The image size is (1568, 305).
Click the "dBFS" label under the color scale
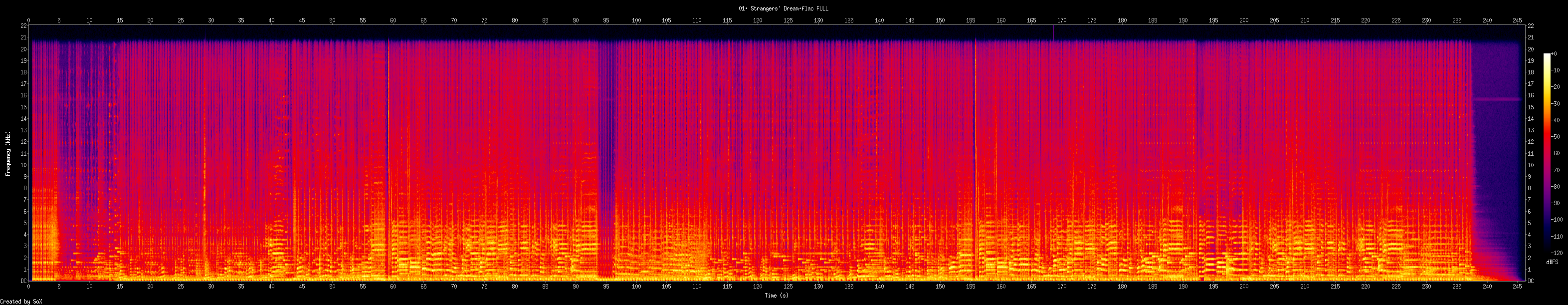[x=1552, y=262]
